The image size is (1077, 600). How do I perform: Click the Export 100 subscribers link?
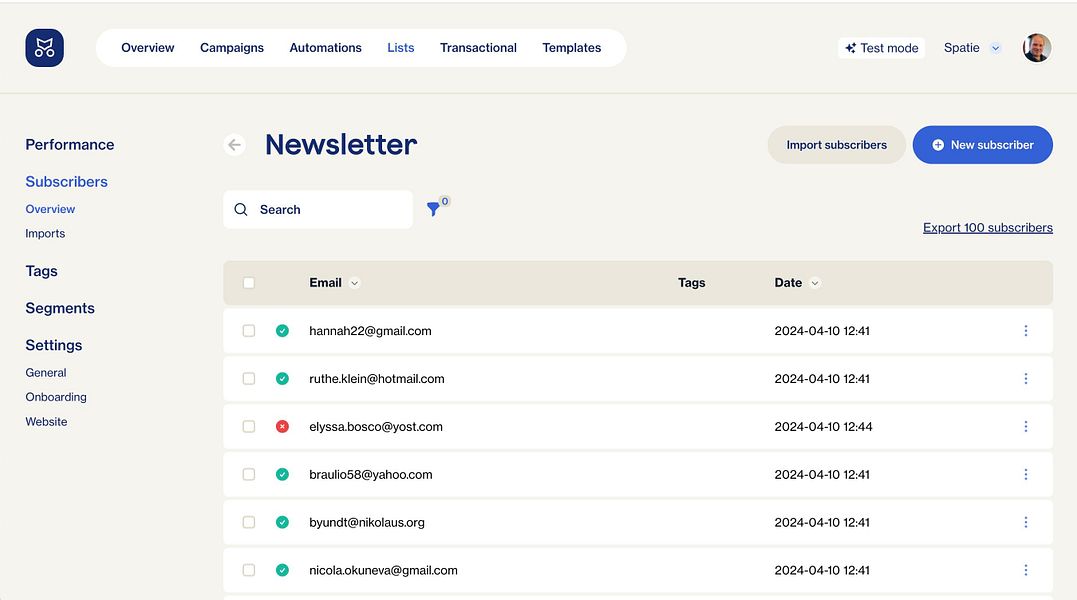987,227
